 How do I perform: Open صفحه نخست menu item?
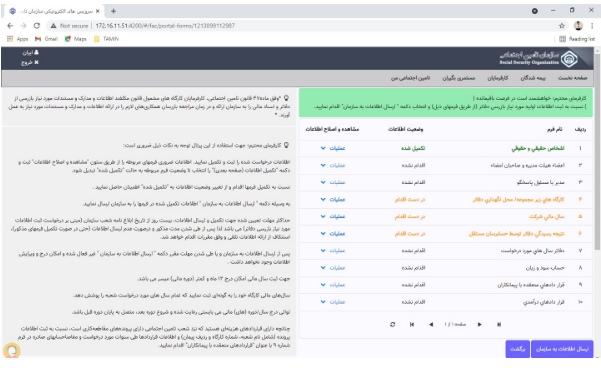[572, 78]
